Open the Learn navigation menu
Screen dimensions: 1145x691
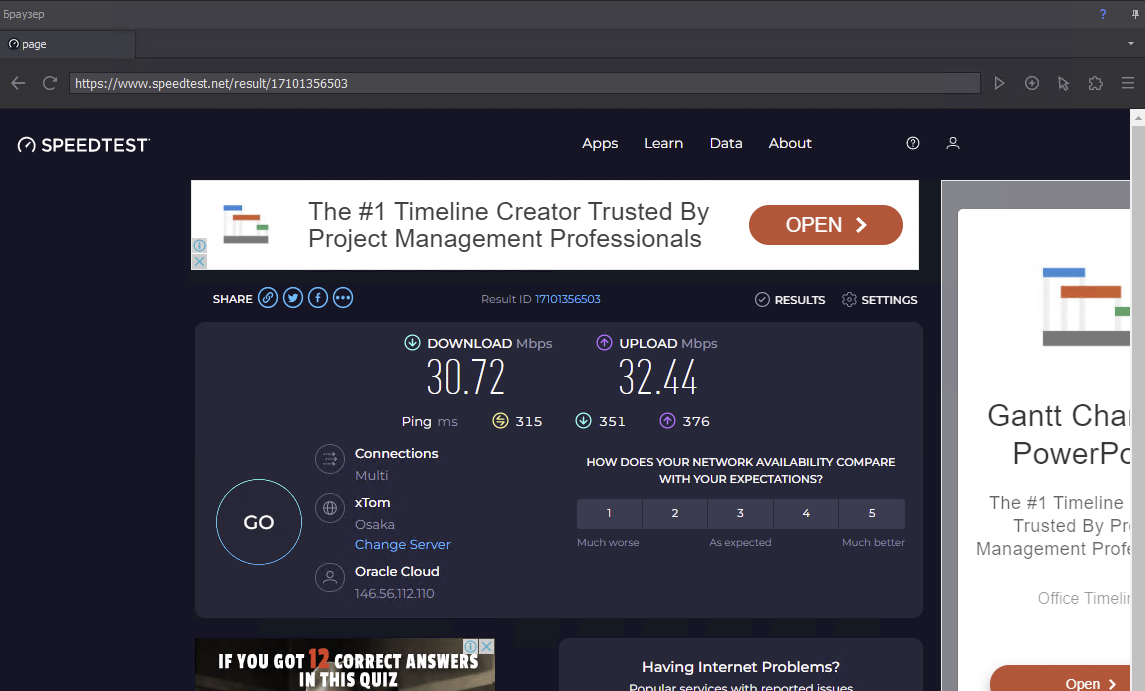pos(663,143)
